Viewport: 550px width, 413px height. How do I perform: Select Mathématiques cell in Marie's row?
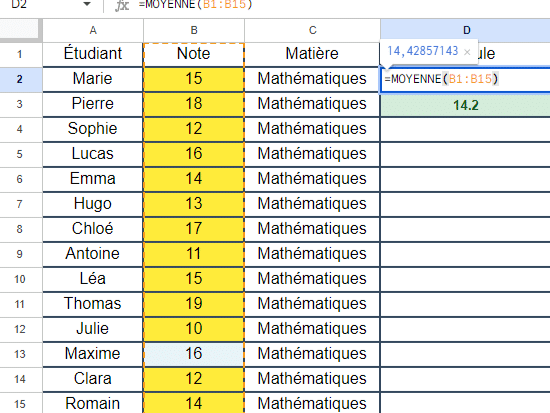pyautogui.click(x=312, y=79)
